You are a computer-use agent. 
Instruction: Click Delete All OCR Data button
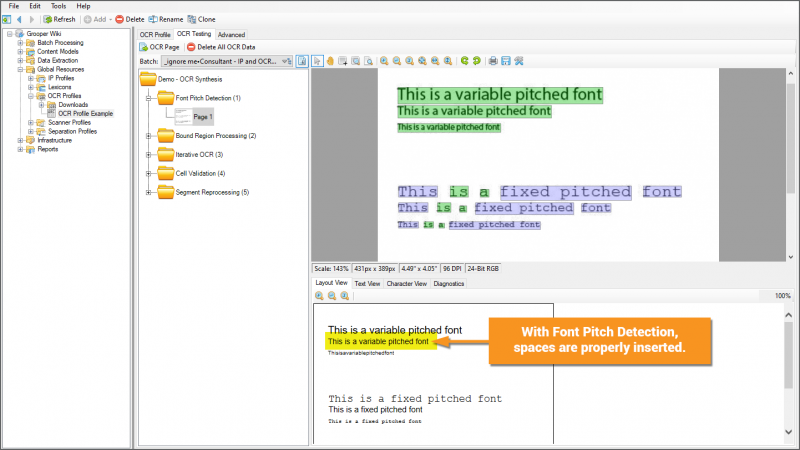(x=220, y=47)
